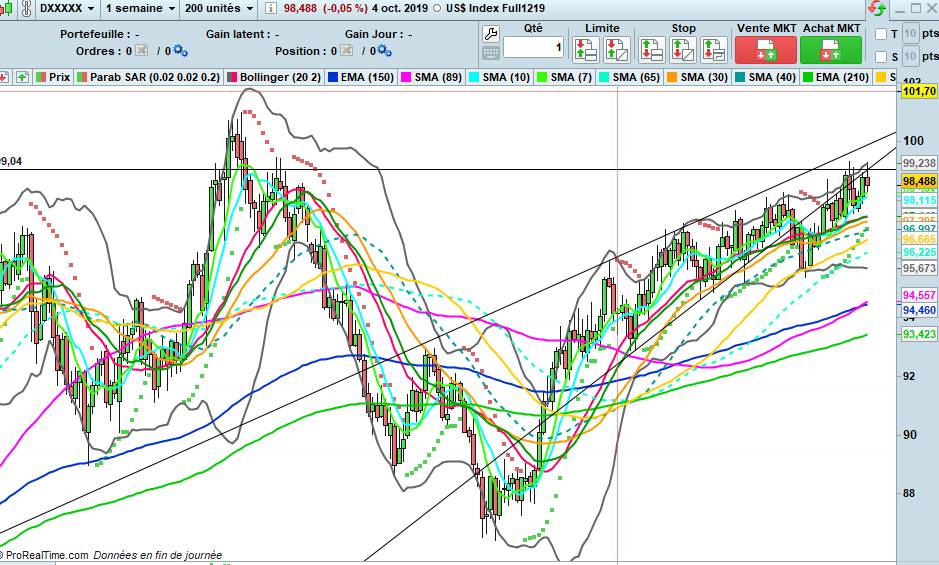The height and width of the screenshot is (565, 939).
Task: Open the info icon next to price
Action: click(269, 8)
